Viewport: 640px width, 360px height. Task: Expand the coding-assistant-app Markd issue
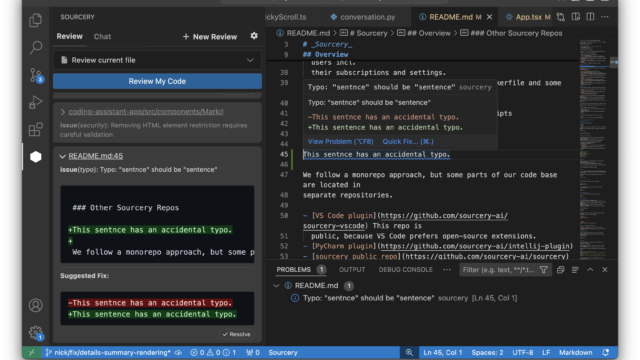tap(62, 111)
